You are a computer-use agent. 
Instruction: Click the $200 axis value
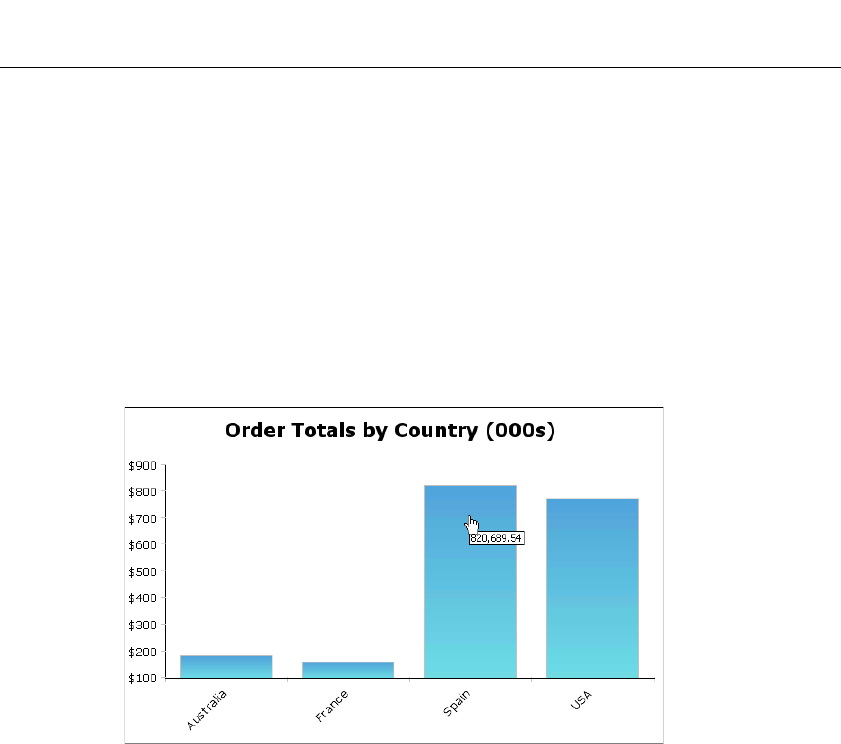(x=142, y=652)
